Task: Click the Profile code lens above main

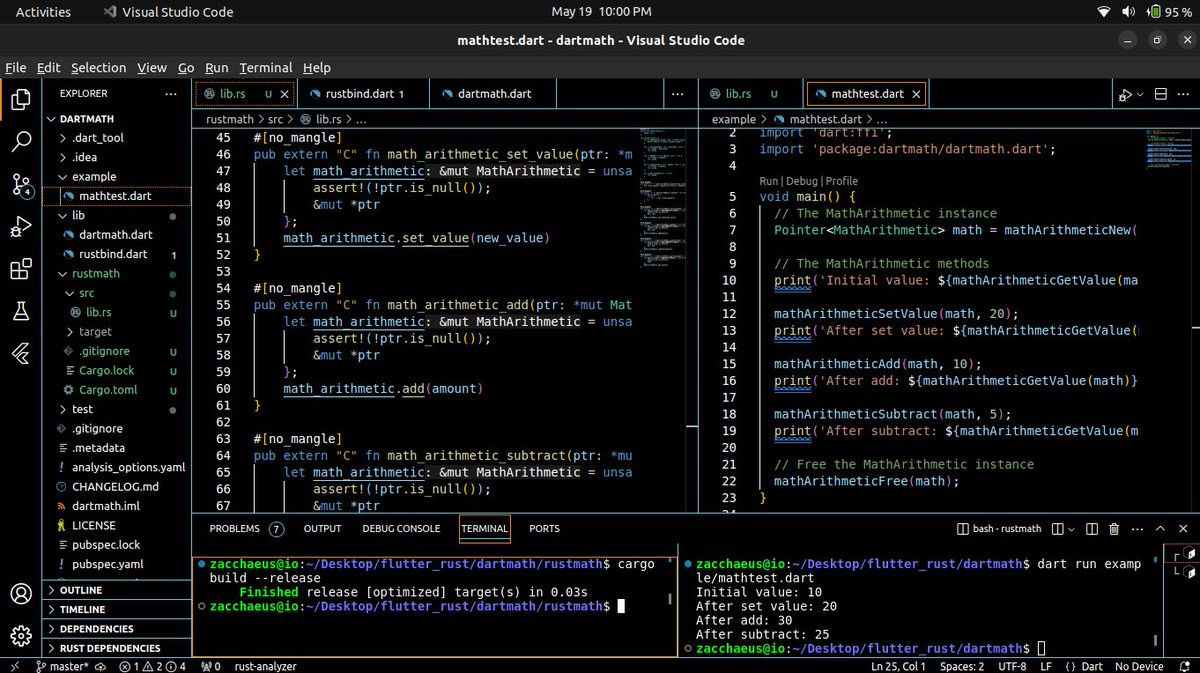Action: tap(841, 182)
